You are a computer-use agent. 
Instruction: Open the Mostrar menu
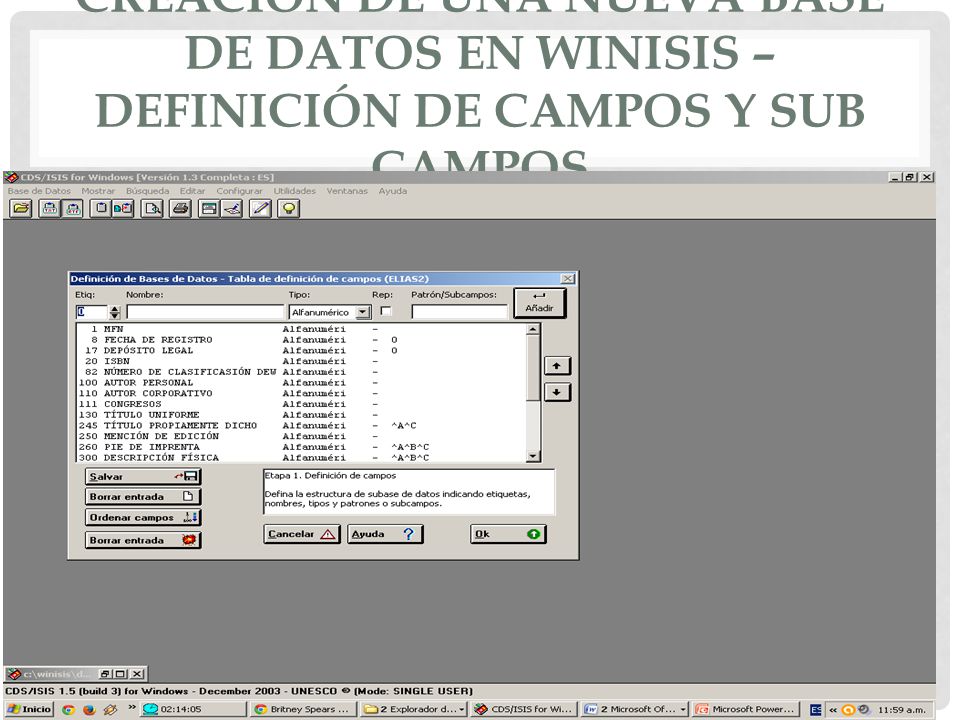point(98,191)
